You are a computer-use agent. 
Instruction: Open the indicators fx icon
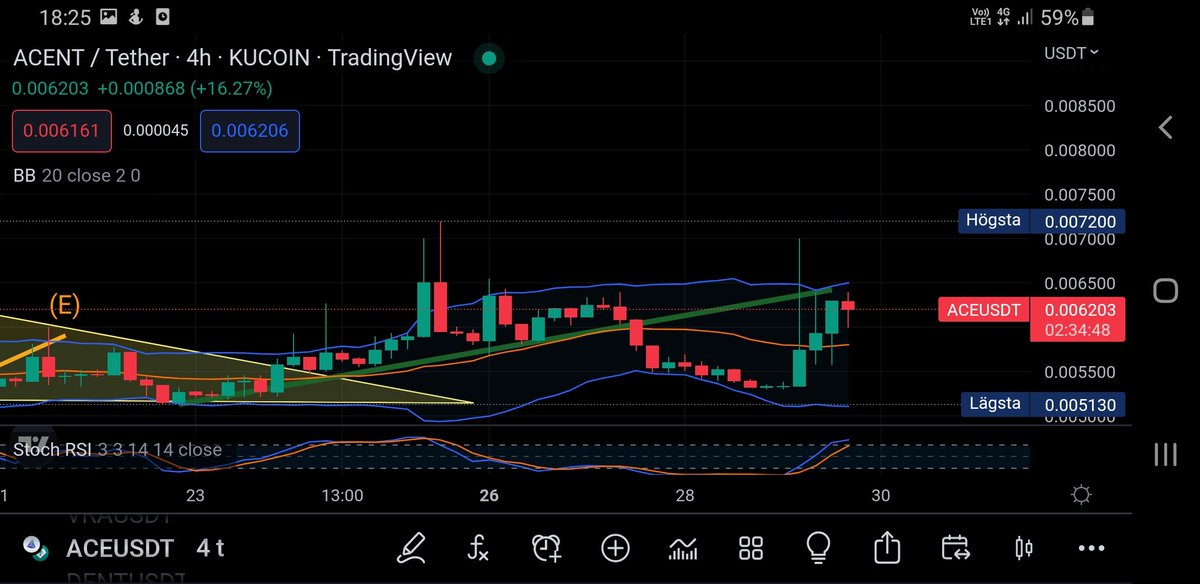(478, 547)
